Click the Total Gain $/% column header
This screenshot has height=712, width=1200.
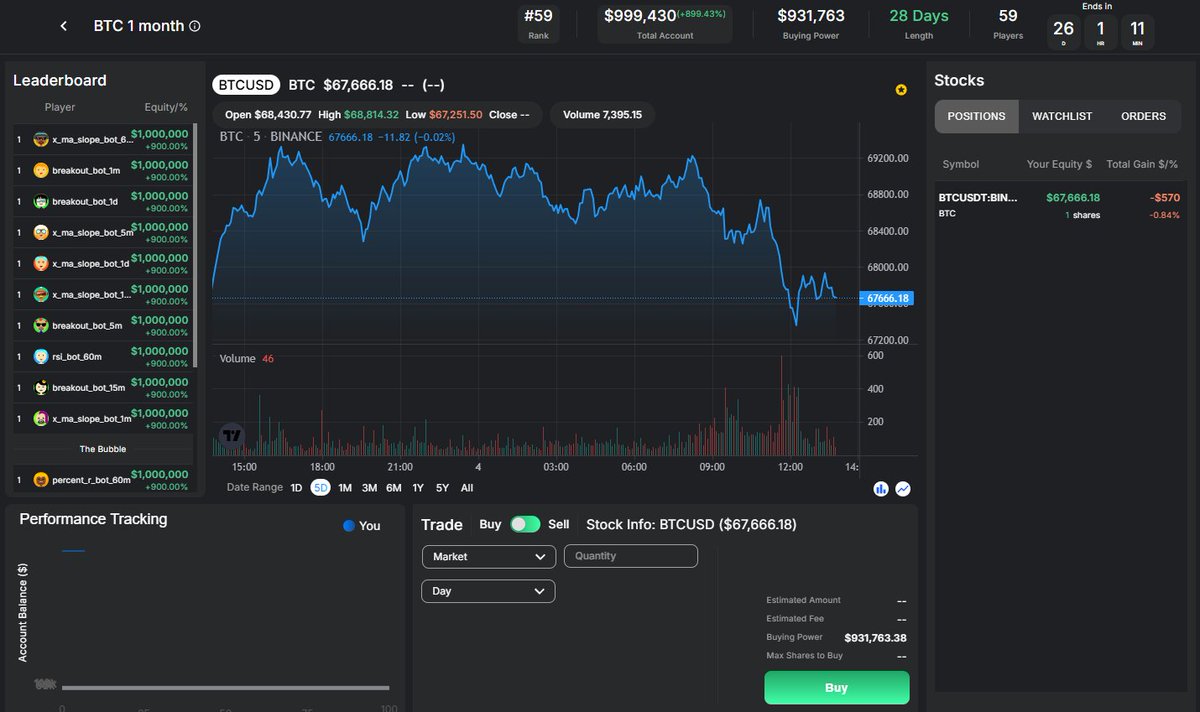1142,164
